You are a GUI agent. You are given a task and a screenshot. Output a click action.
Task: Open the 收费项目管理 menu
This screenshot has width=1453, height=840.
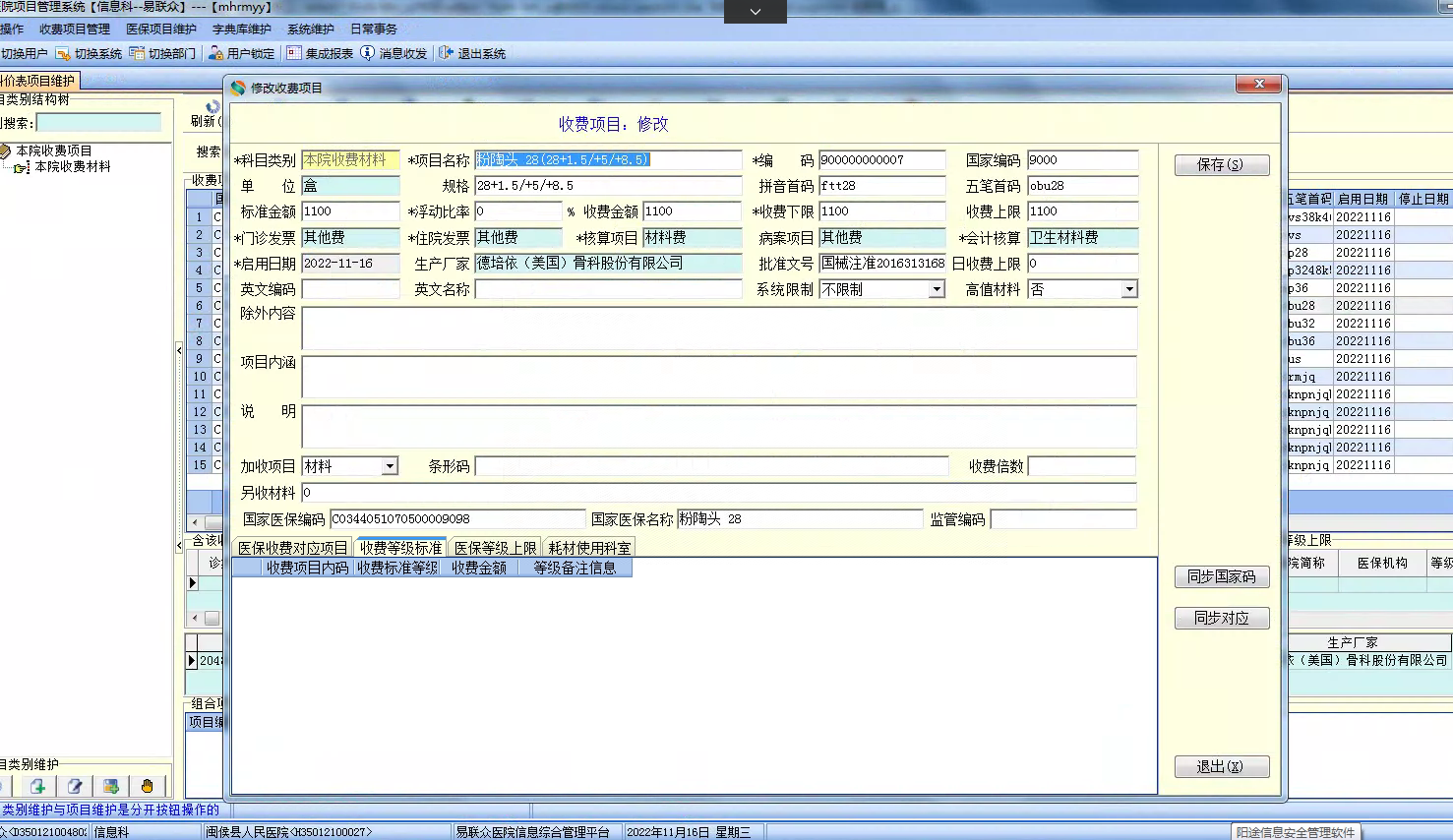click(75, 30)
